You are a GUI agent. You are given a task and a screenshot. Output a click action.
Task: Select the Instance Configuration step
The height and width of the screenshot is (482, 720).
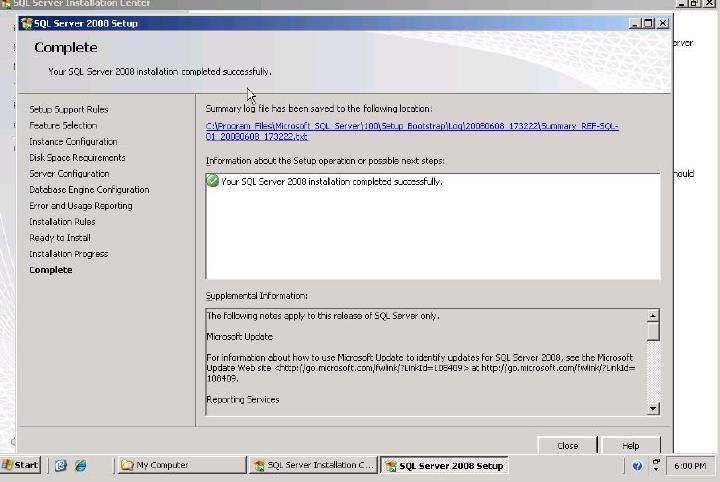[x=73, y=141]
